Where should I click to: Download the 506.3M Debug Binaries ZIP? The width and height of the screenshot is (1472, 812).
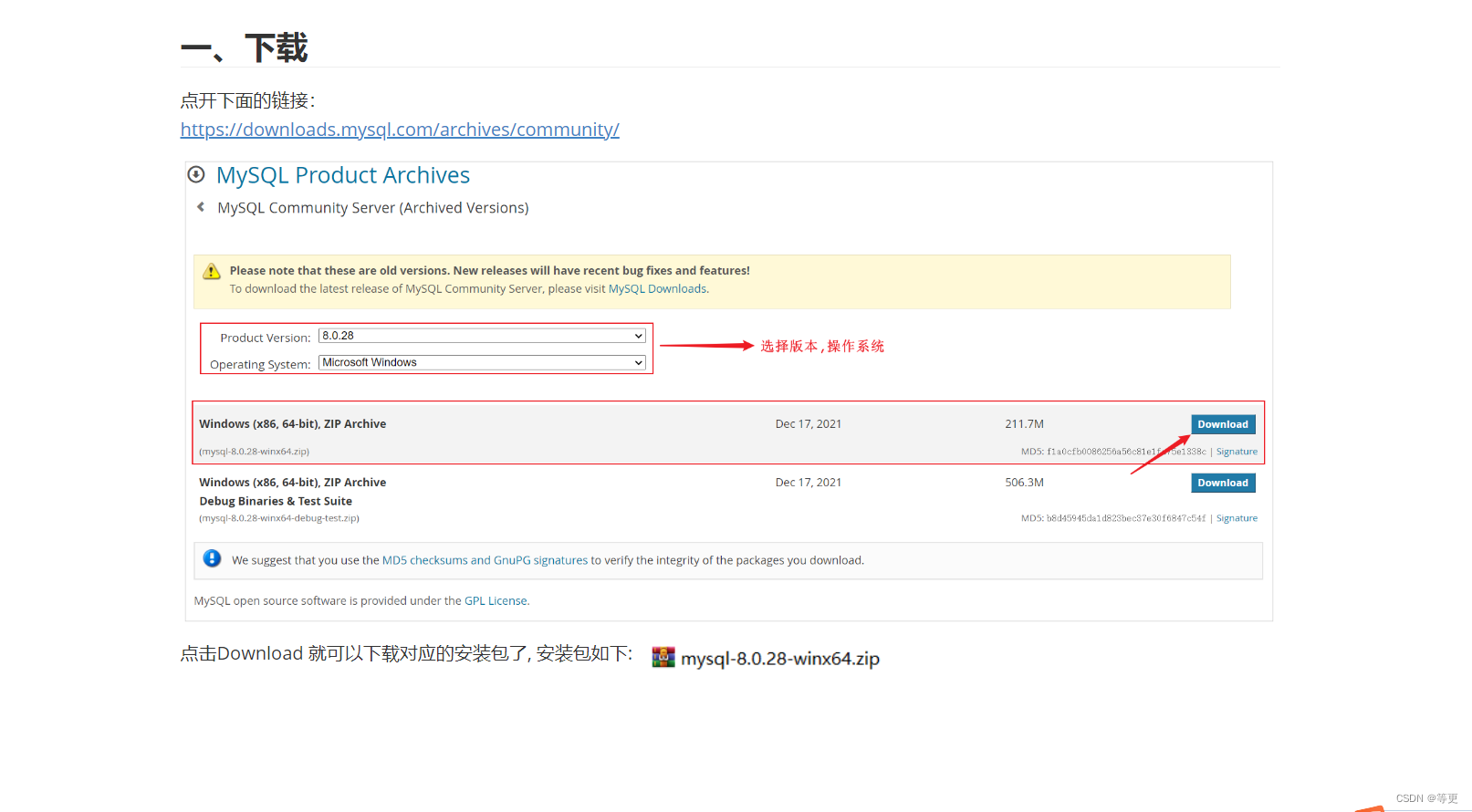[1223, 483]
